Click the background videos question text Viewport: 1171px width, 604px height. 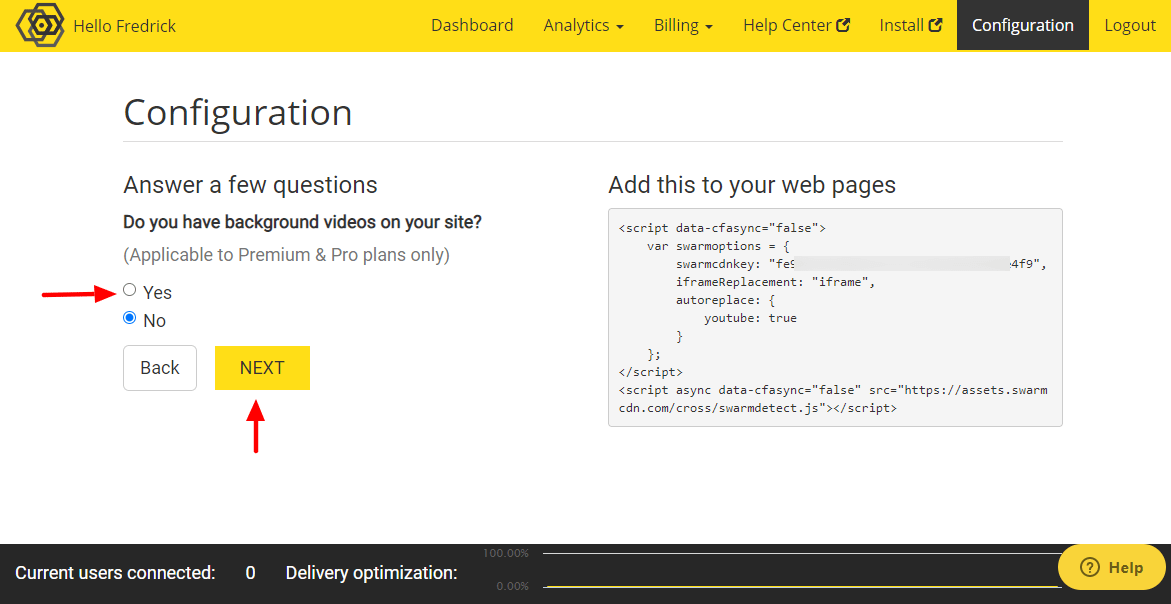coord(302,222)
